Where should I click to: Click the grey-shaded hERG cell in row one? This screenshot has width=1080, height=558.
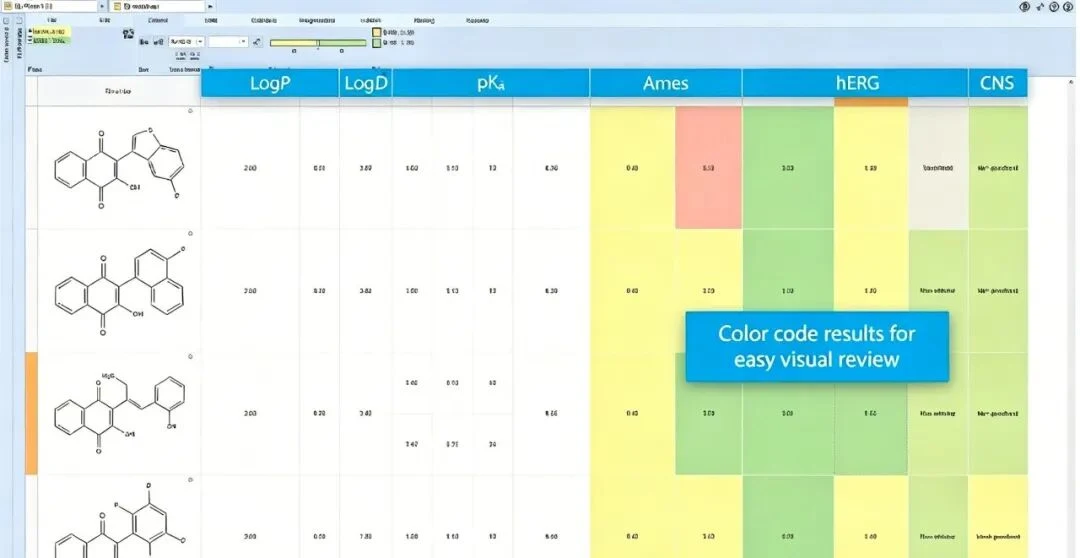(x=938, y=167)
